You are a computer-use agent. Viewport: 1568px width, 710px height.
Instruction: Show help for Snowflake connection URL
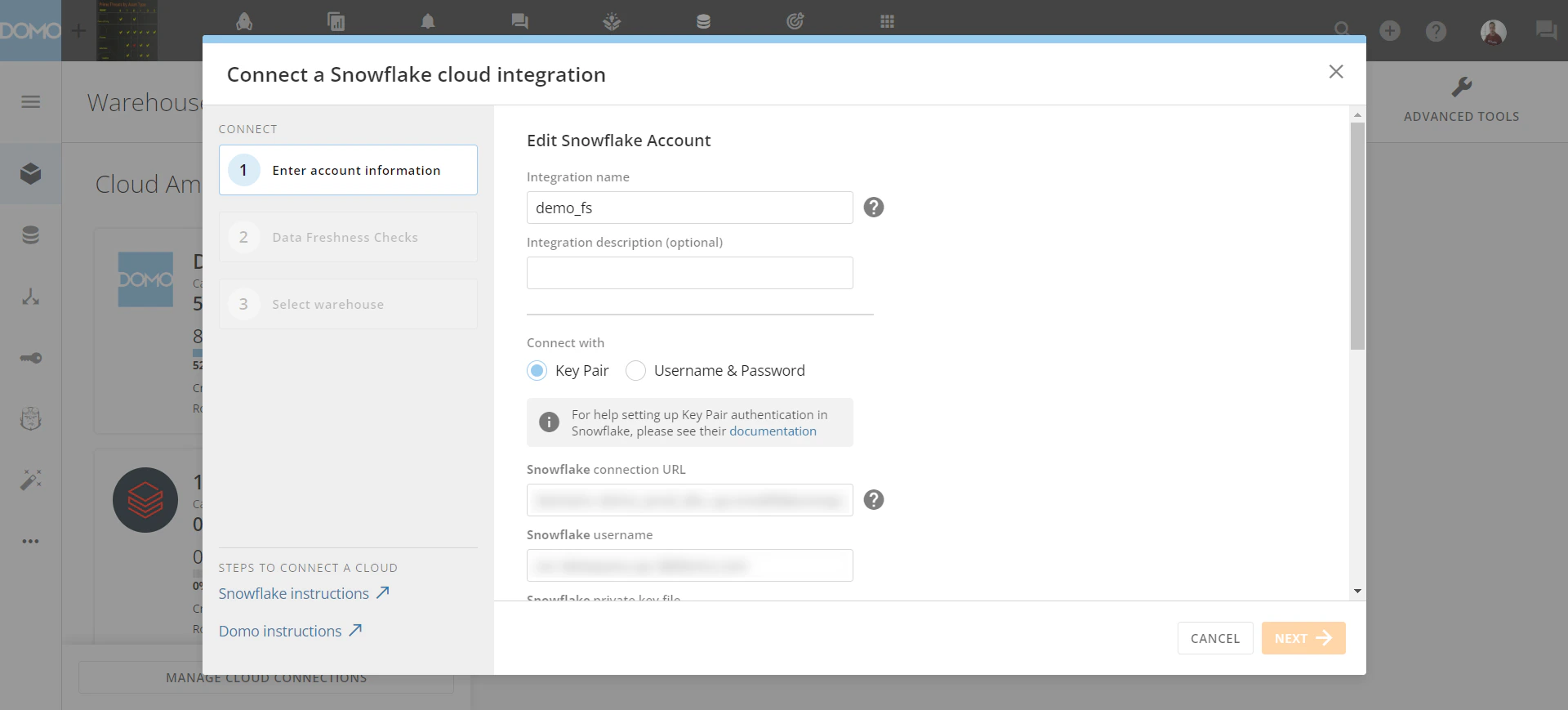click(x=874, y=500)
